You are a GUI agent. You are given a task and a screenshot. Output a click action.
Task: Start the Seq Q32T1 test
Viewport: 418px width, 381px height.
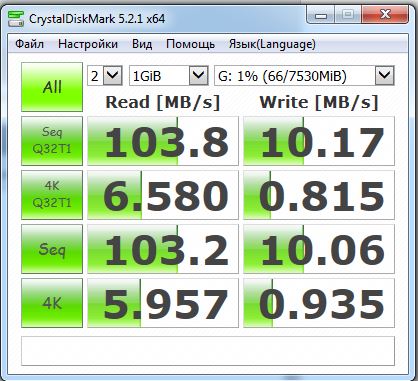coord(52,141)
